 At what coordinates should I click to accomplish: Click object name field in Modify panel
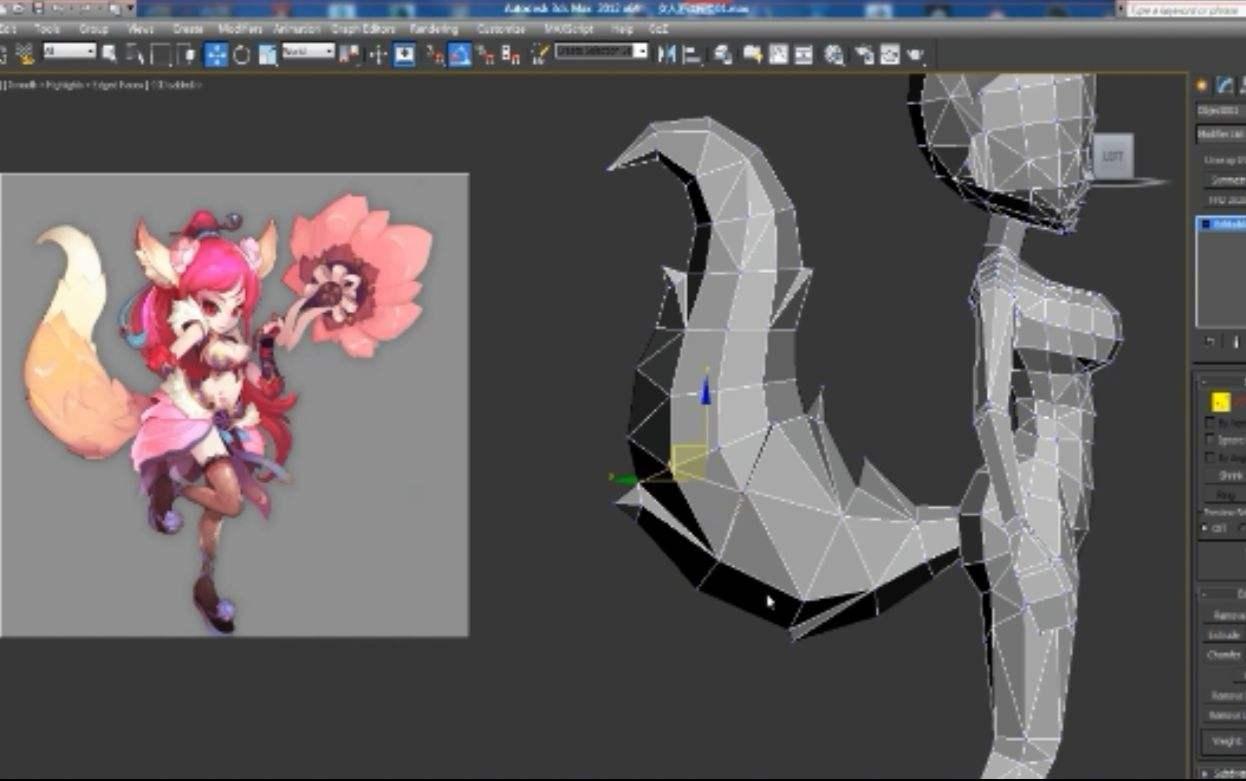point(1221,109)
